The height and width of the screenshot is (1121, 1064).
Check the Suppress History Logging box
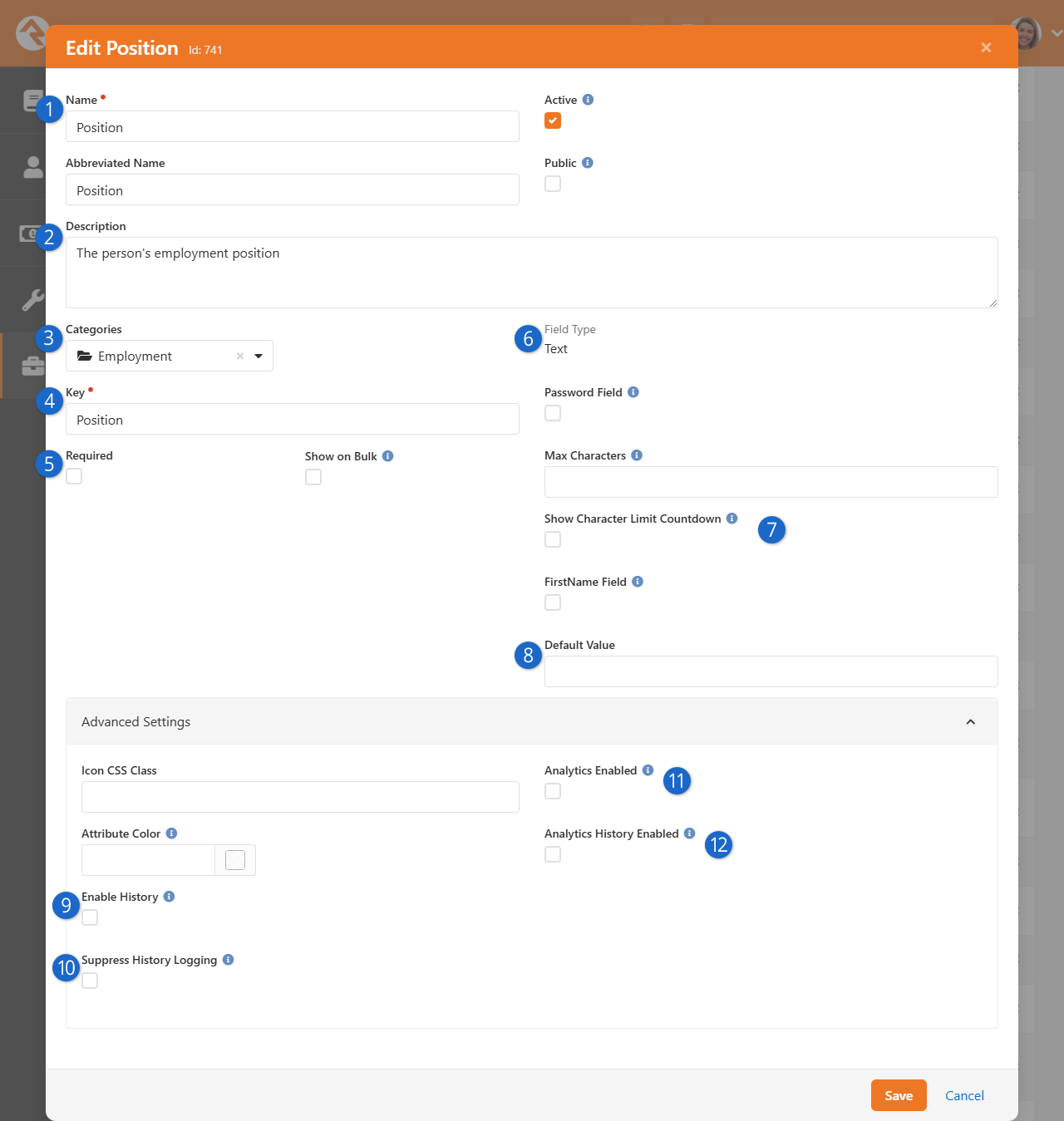point(90,981)
